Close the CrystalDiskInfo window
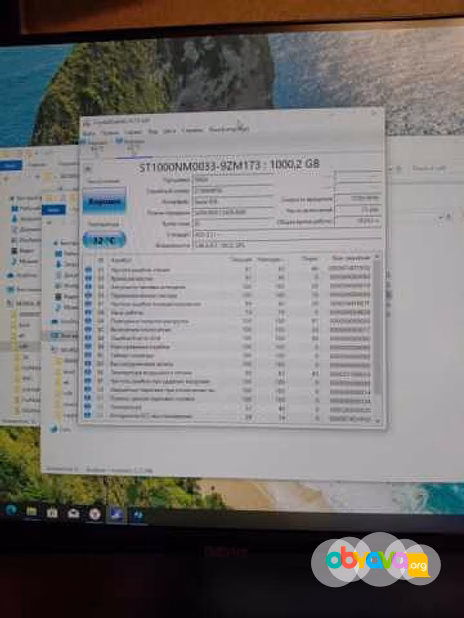Screen dimensions: 464x618 click(x=375, y=114)
